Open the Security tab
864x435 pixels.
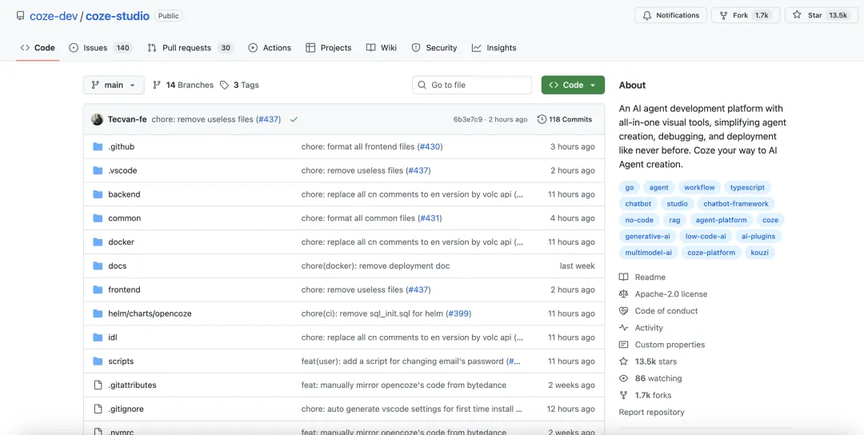pos(434,48)
